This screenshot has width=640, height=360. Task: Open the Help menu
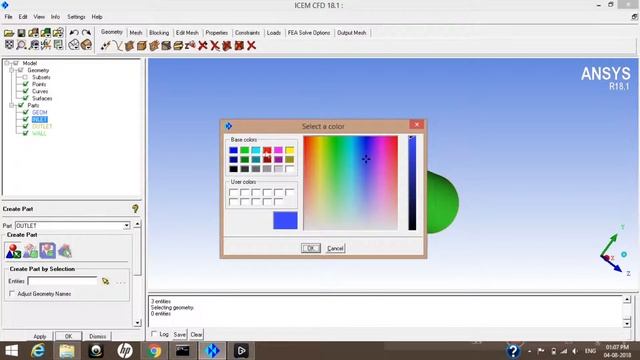(x=97, y=17)
